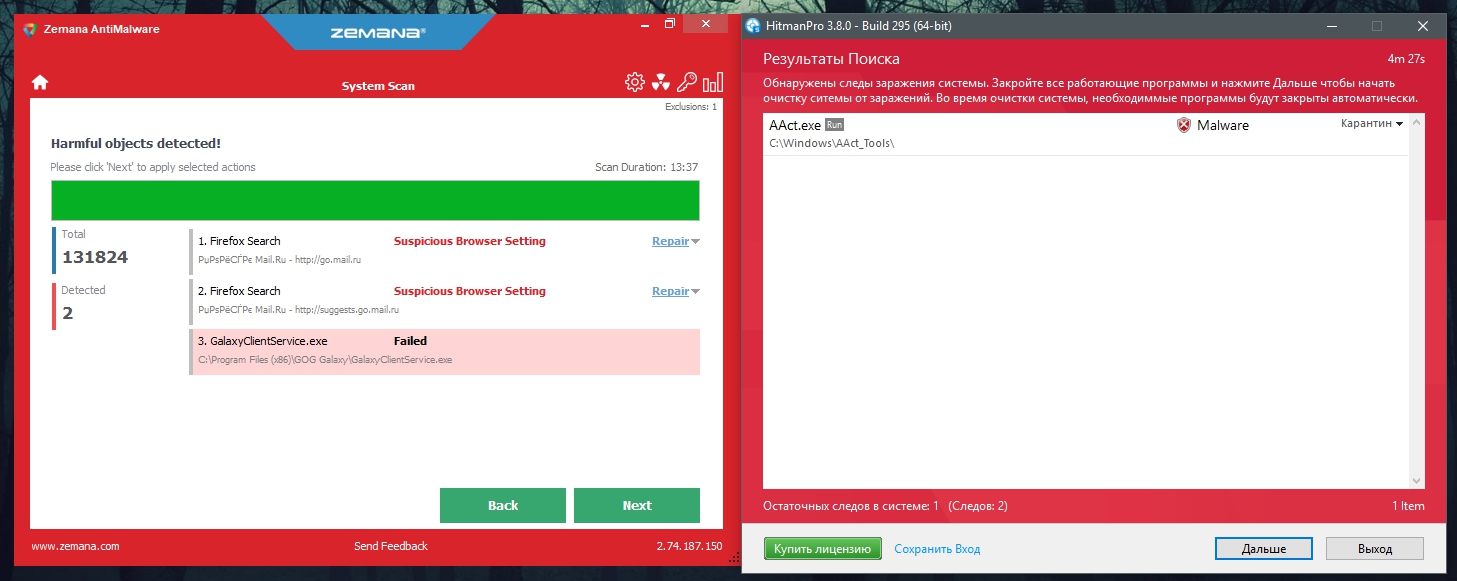Click the Back button in Zemana
1457x581 pixels.
pos(503,505)
